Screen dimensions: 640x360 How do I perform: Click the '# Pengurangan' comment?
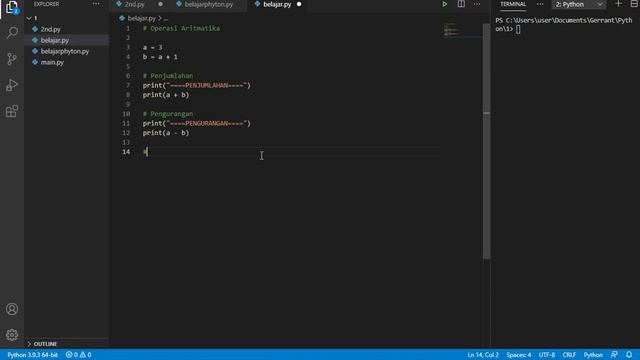(x=168, y=114)
